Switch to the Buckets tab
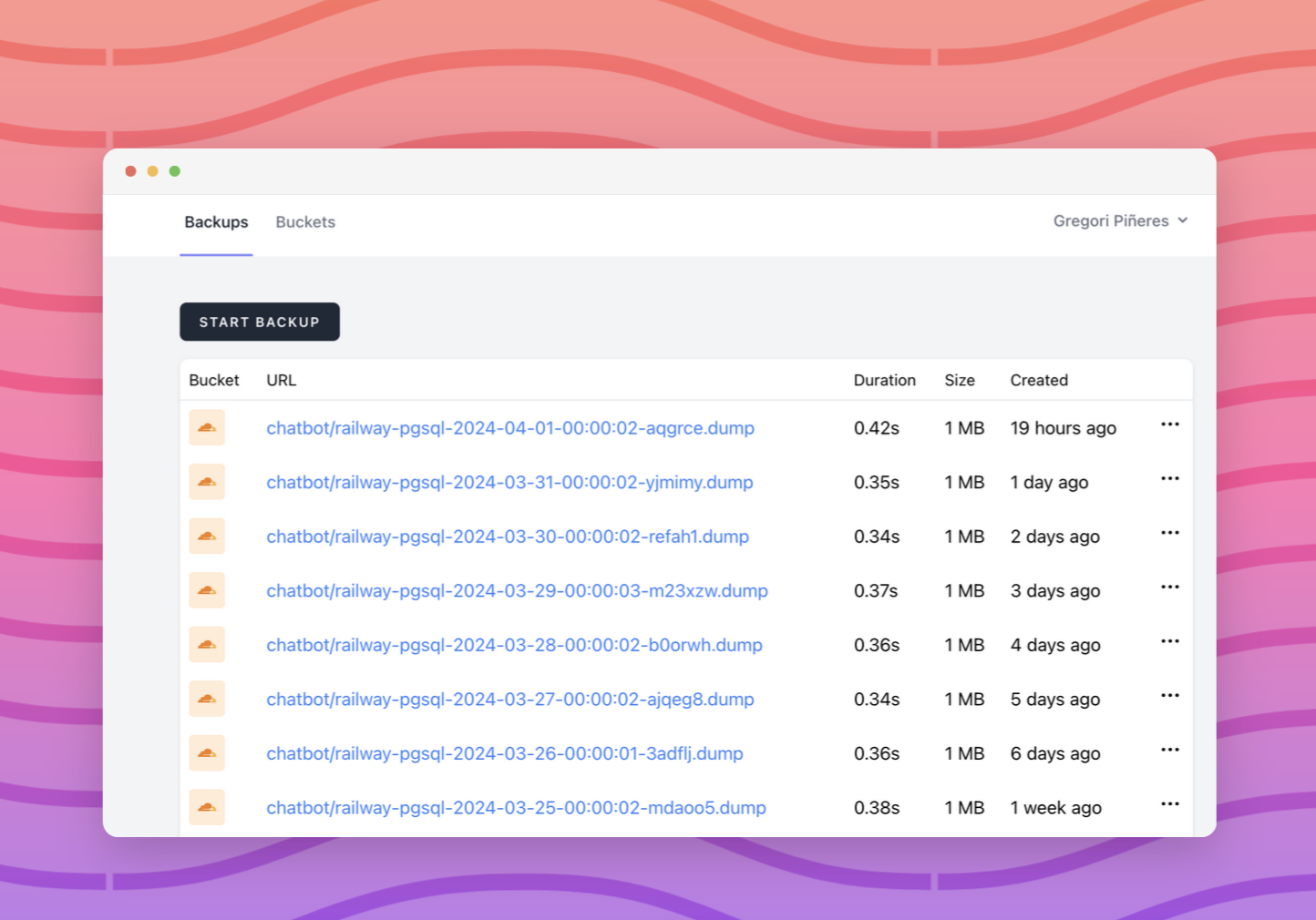The height and width of the screenshot is (920, 1316). (x=305, y=222)
